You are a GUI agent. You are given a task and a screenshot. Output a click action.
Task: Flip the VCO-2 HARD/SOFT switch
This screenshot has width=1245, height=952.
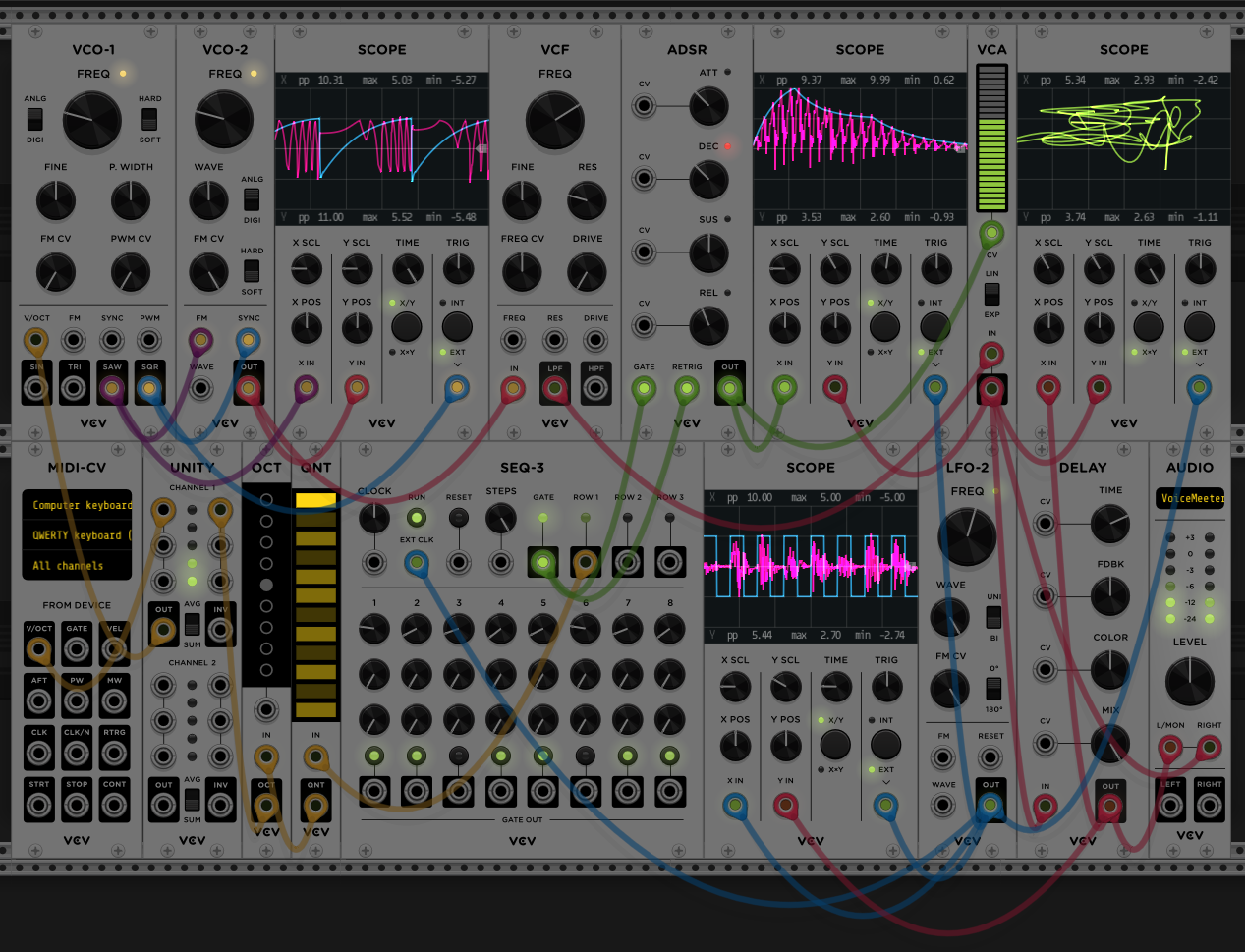click(x=252, y=269)
